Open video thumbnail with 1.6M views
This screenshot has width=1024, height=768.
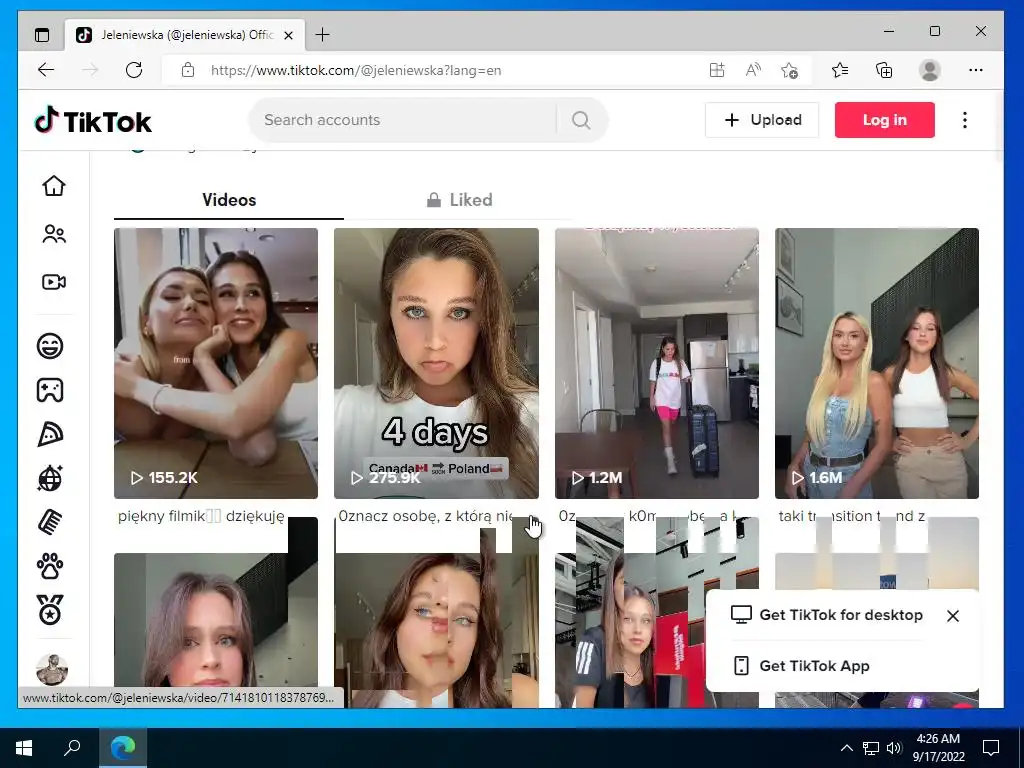(x=877, y=363)
